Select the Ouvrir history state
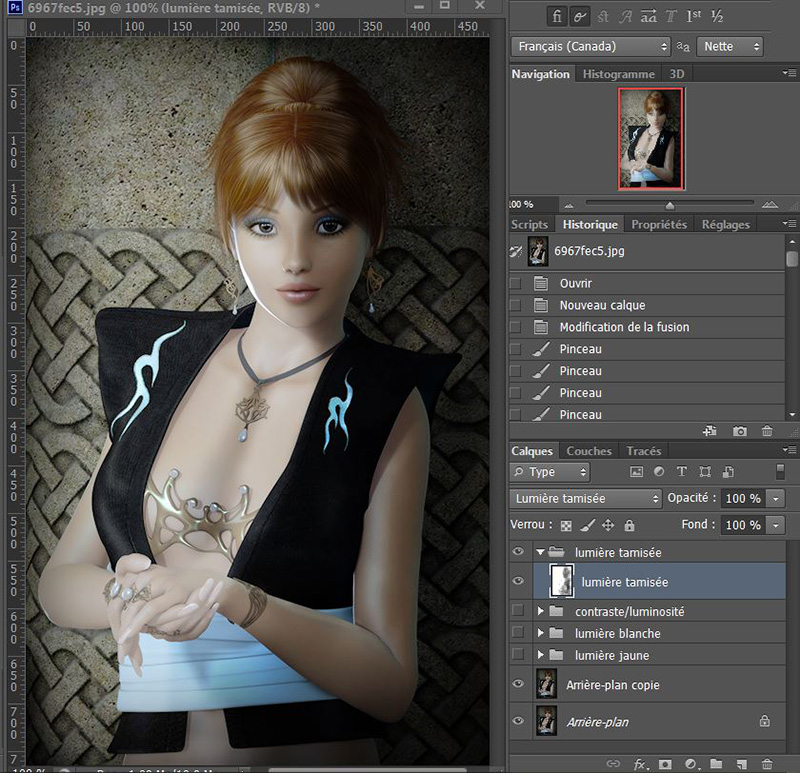The height and width of the screenshot is (773, 800). click(x=576, y=283)
